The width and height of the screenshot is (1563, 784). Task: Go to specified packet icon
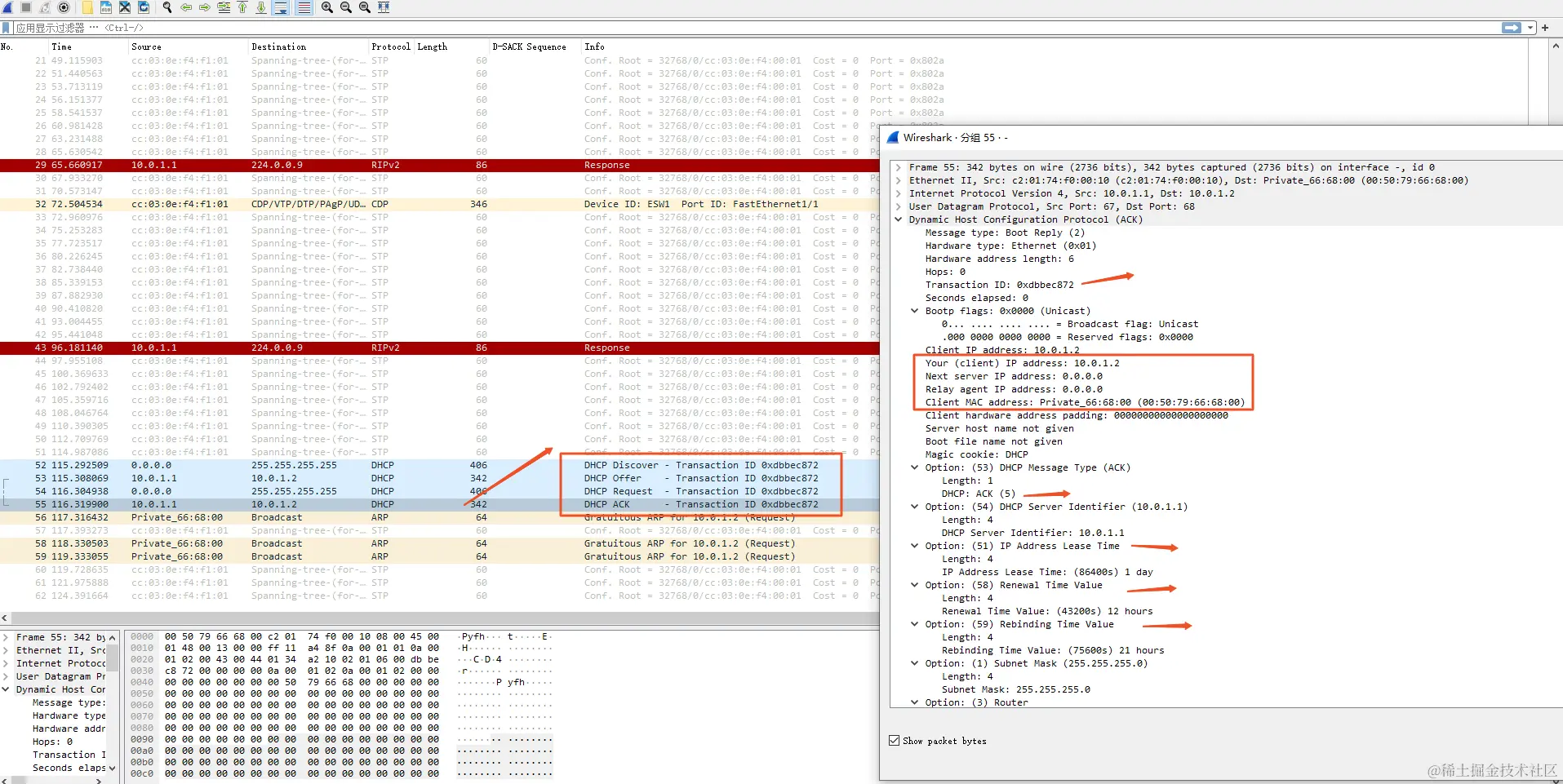coord(224,7)
